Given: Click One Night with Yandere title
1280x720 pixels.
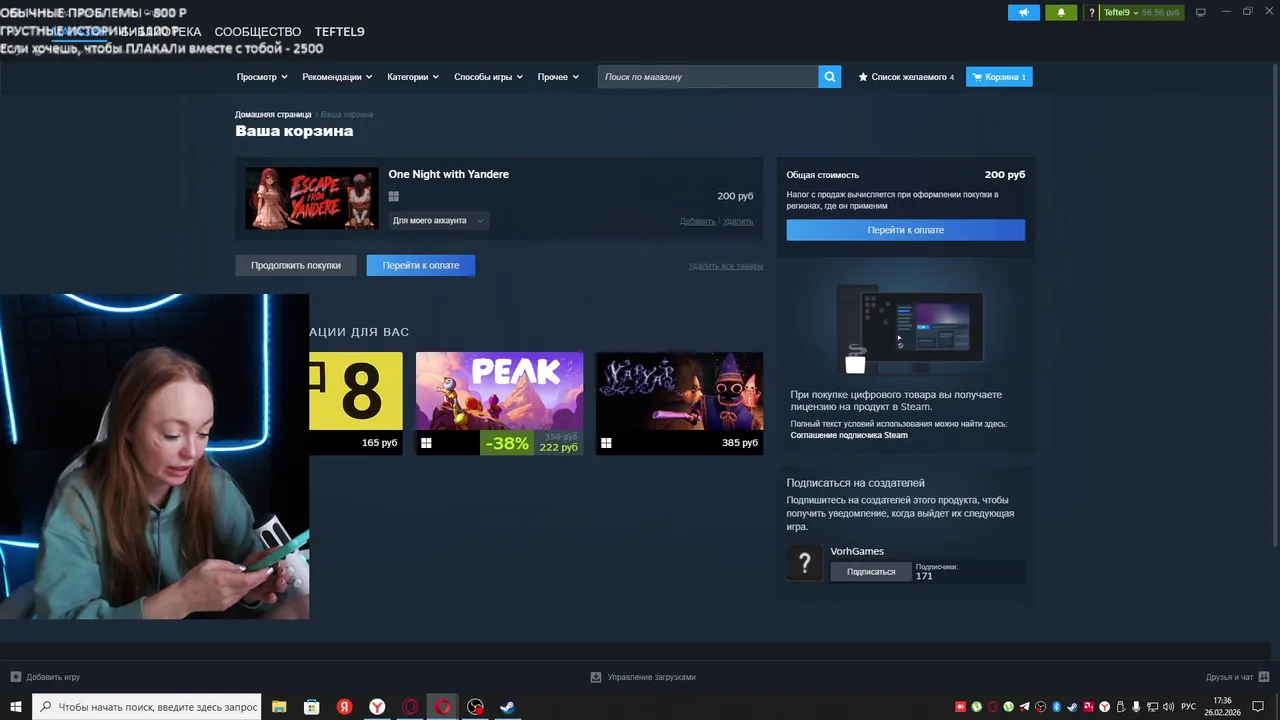Looking at the screenshot, I should click(449, 174).
